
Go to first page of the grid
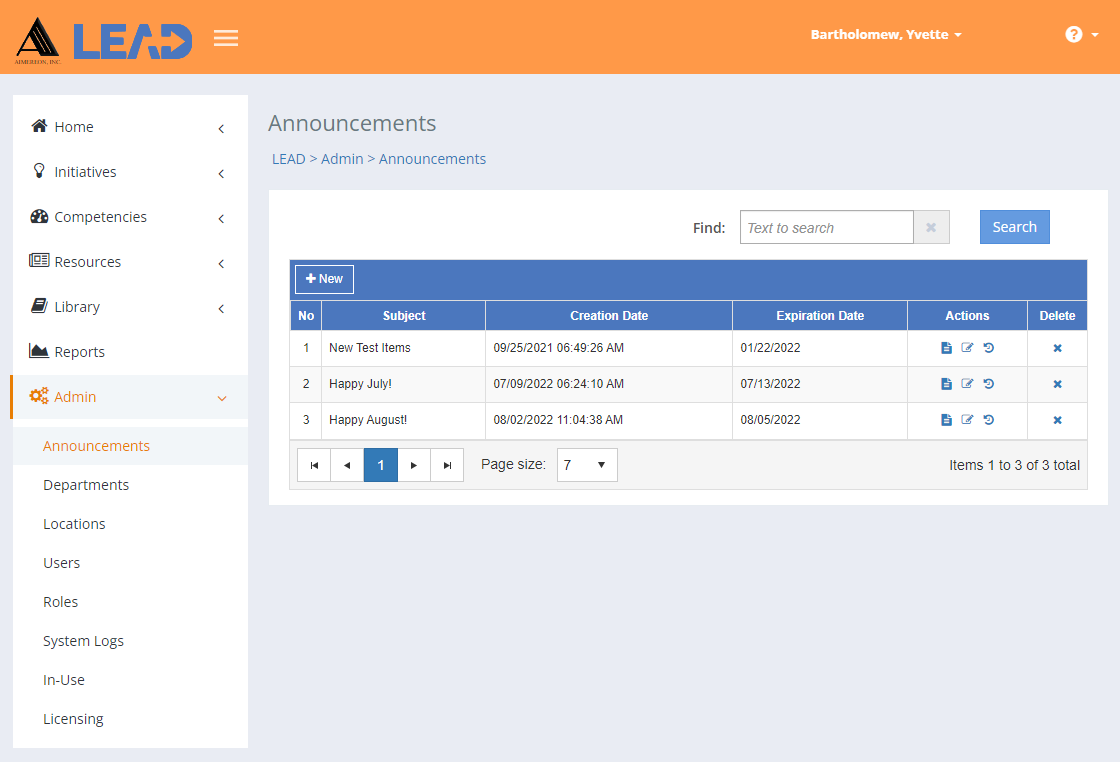click(314, 465)
